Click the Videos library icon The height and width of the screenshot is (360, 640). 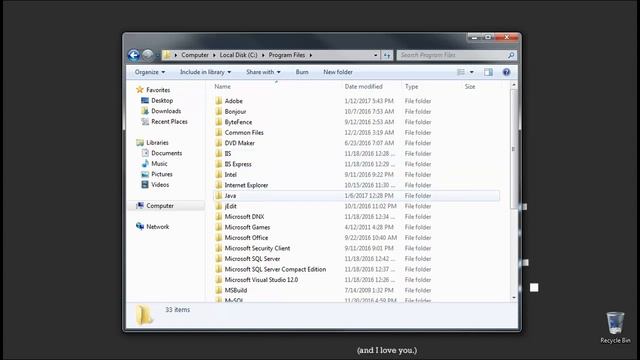tap(145, 184)
